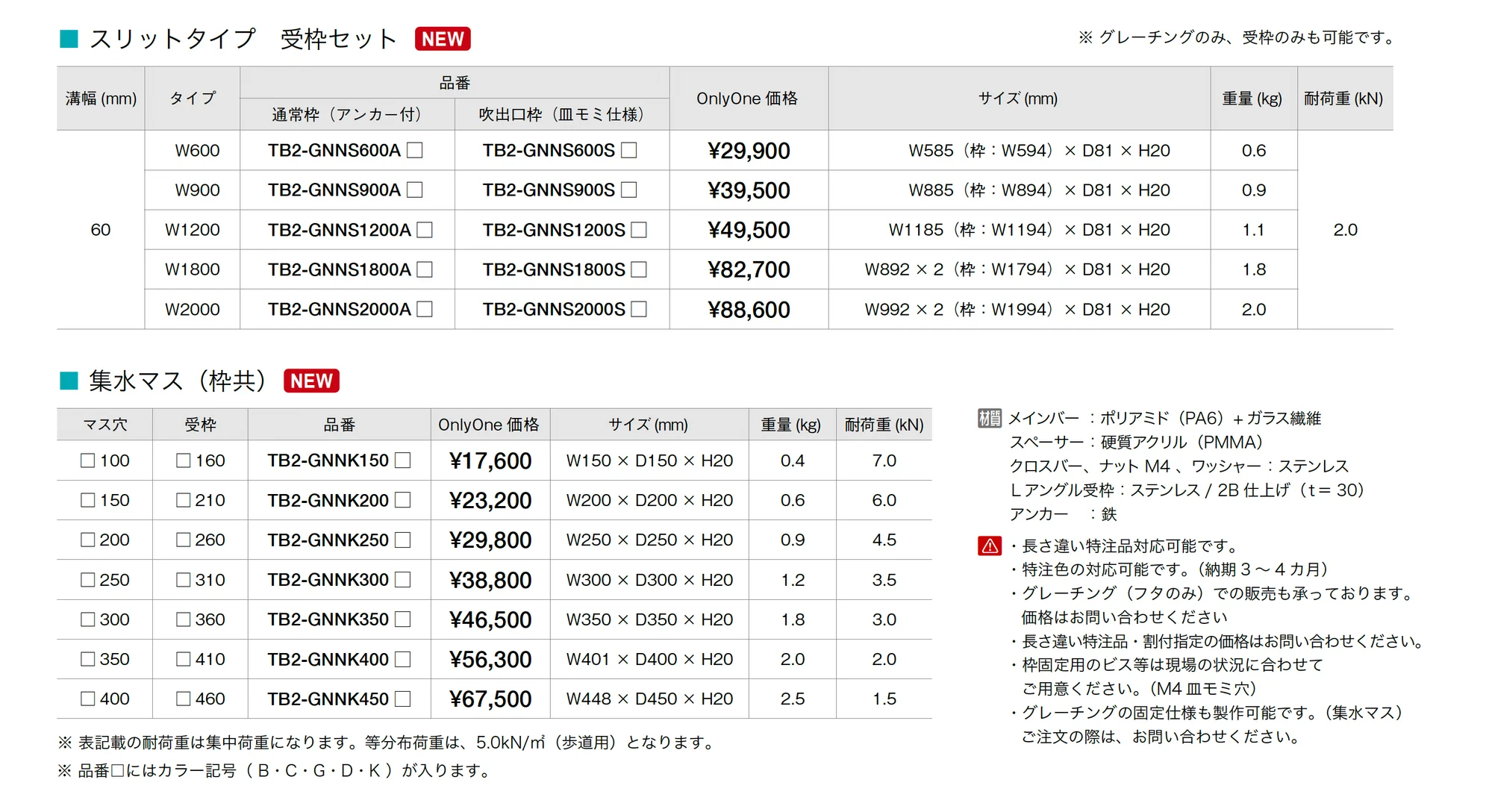Check the マス穴 100 checkbox
The image size is (1492, 812).
click(x=88, y=460)
